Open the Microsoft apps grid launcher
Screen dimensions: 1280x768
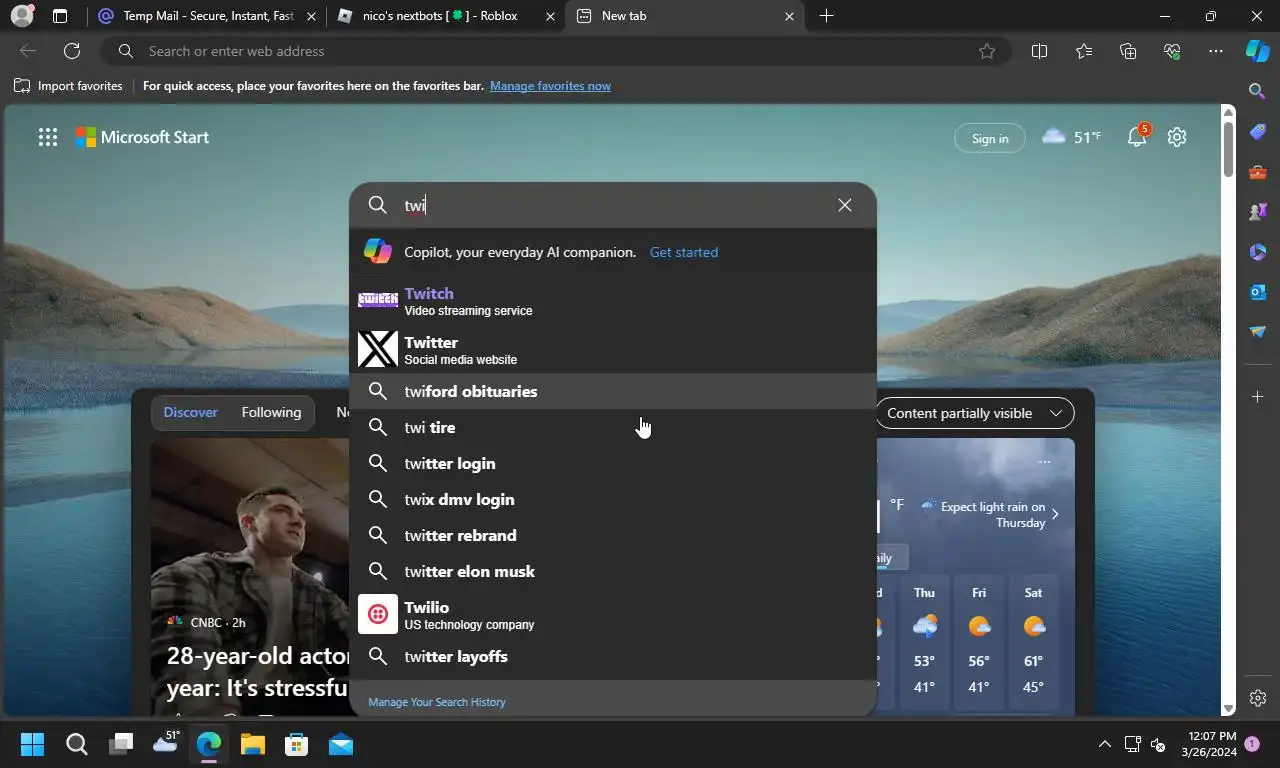[47, 138]
